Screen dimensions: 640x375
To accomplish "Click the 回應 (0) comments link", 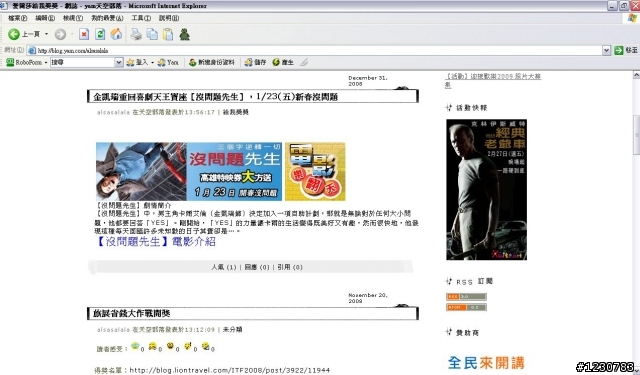I will coord(257,267).
